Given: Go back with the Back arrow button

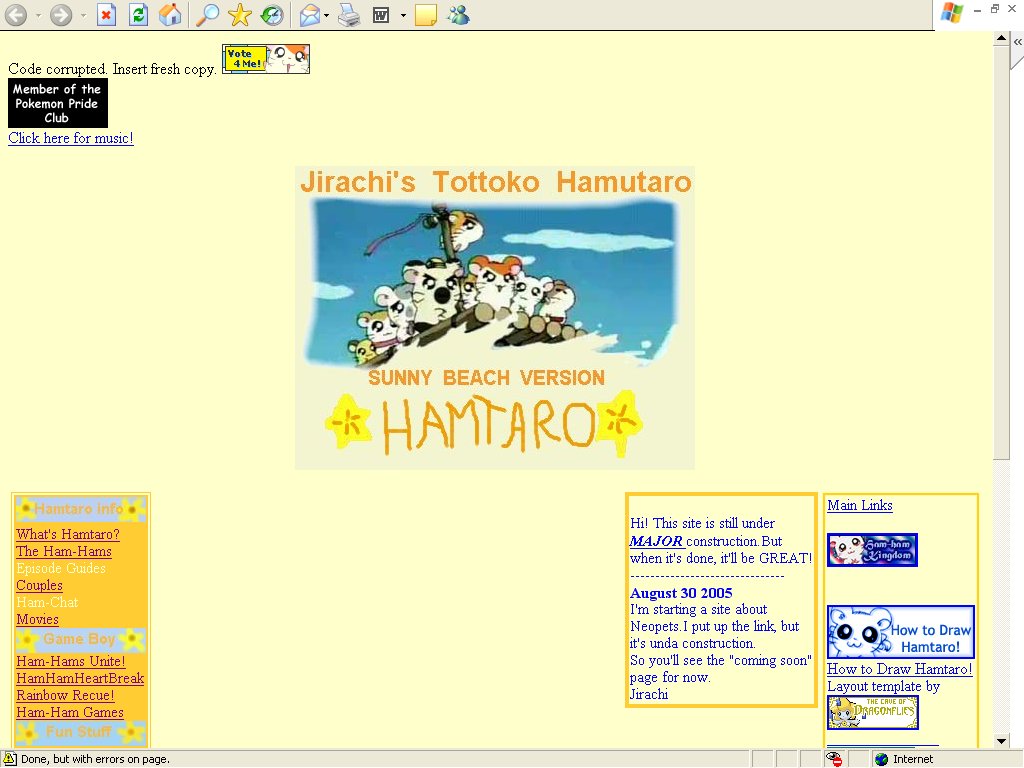Looking at the screenshot, I should 16,14.
